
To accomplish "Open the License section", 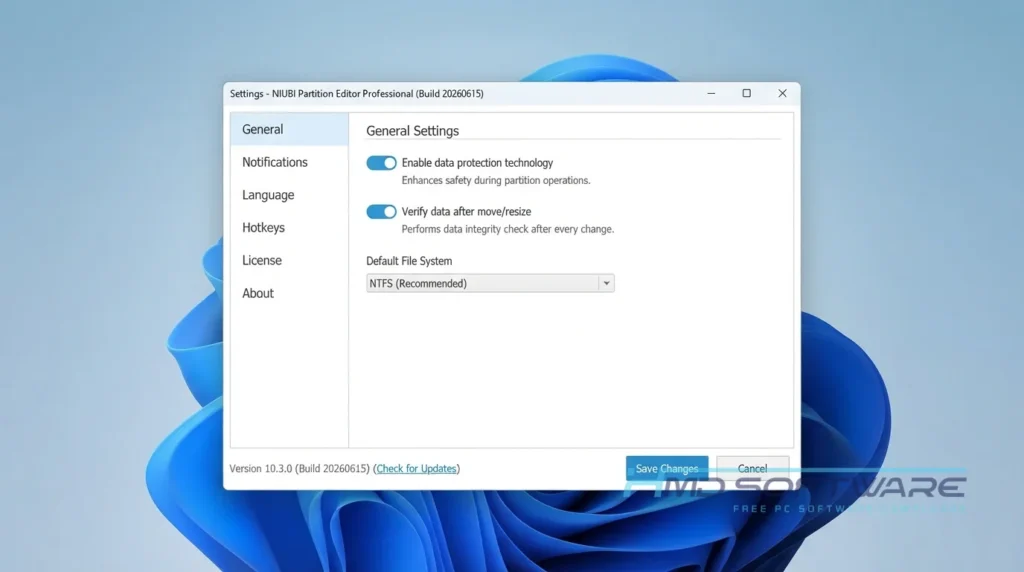I will tap(289, 260).
